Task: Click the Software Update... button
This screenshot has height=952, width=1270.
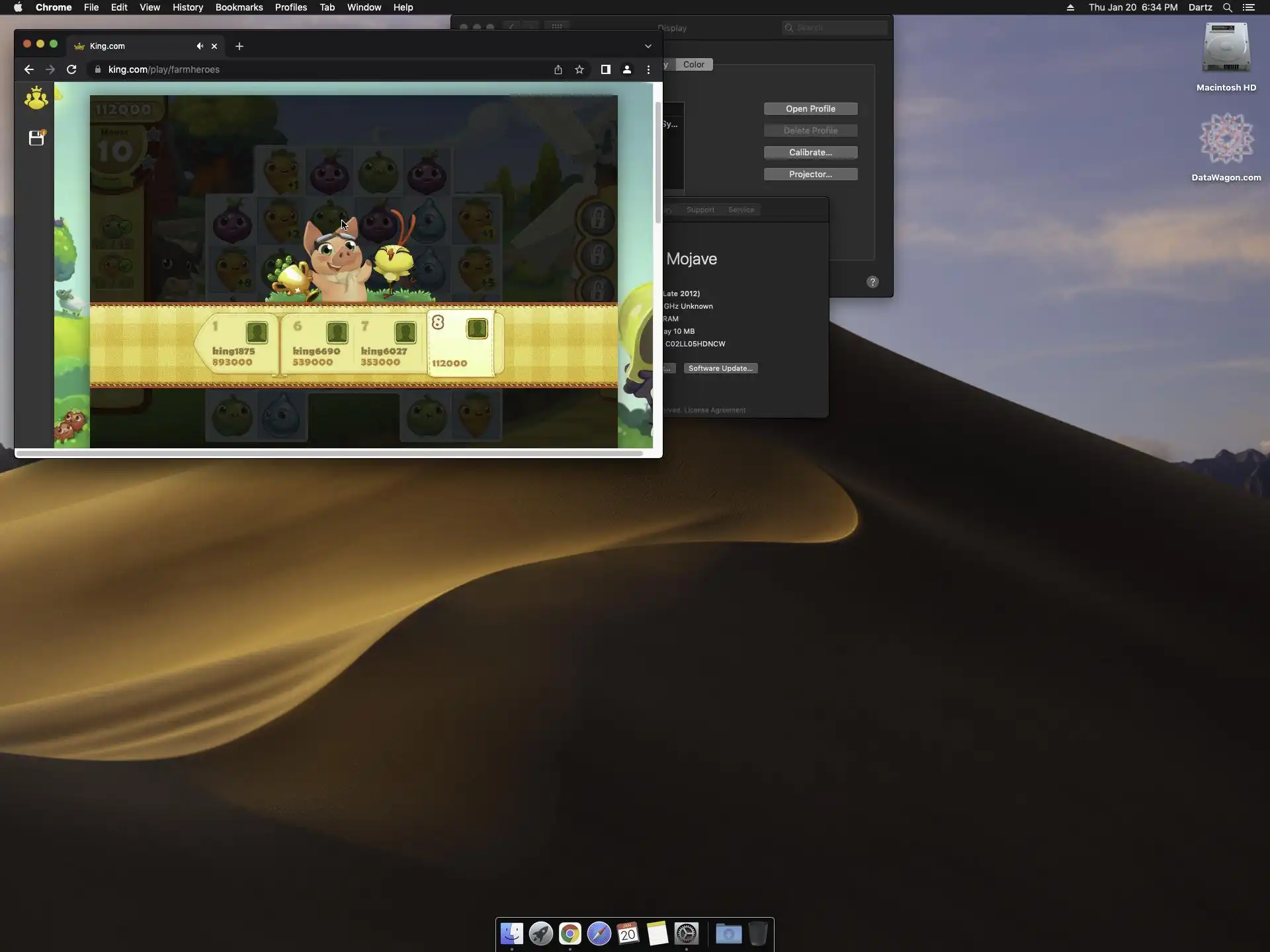Action: (x=720, y=368)
